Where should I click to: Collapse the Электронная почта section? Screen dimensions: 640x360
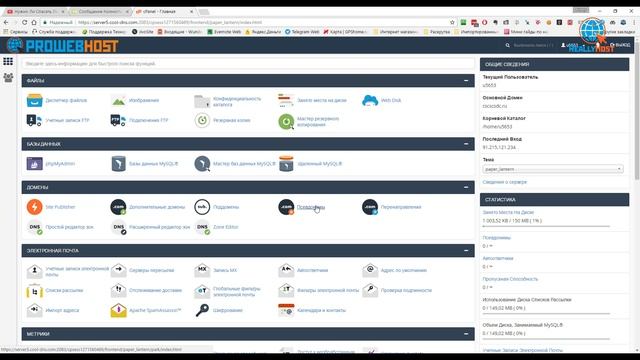(x=466, y=250)
